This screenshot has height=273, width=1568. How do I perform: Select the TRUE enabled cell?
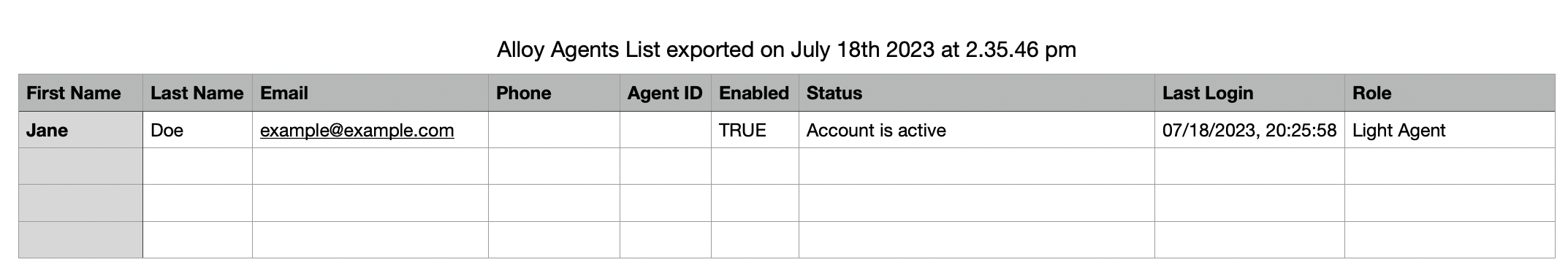pos(755,130)
